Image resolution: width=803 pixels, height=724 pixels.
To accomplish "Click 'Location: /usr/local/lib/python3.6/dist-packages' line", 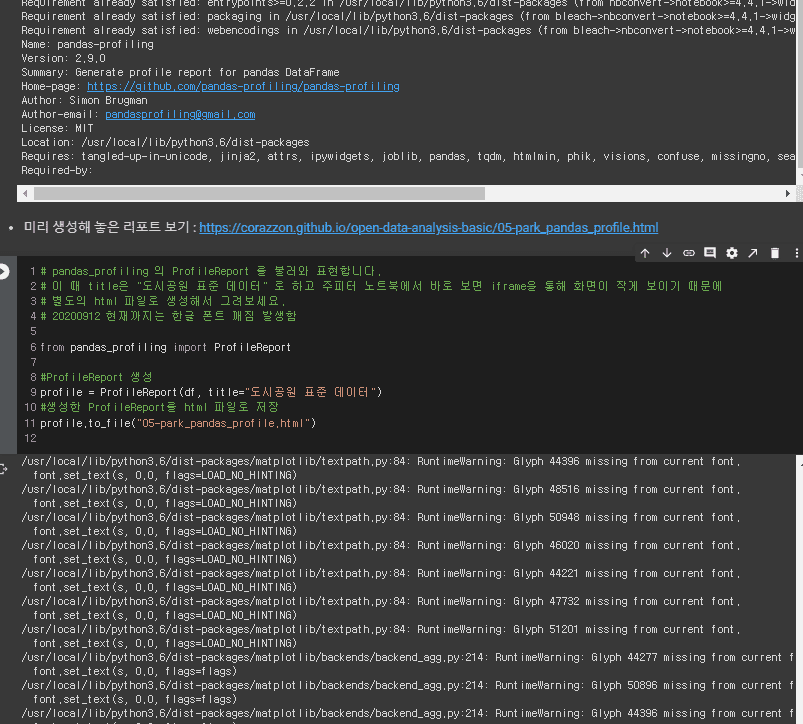I will (x=165, y=142).
